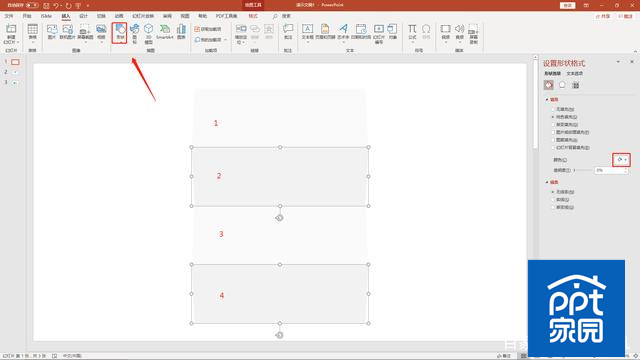Collapse the Fill section in format pane
The height and width of the screenshot is (360, 640).
coord(551,100)
